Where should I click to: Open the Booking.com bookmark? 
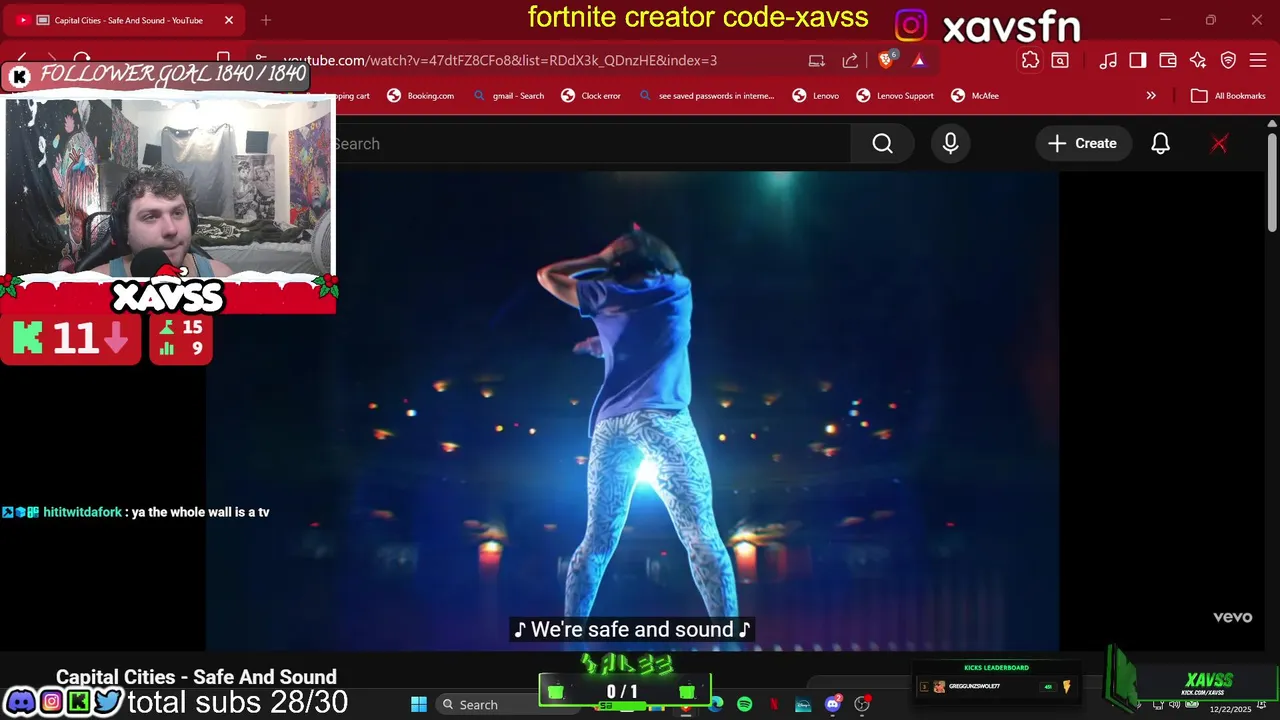[421, 96]
